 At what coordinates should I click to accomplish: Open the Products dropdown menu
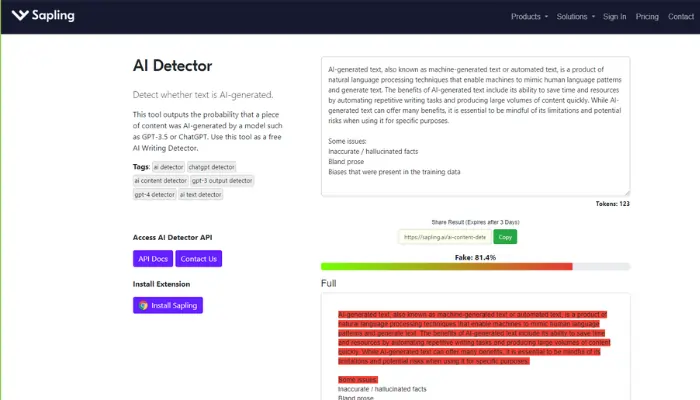(x=529, y=17)
